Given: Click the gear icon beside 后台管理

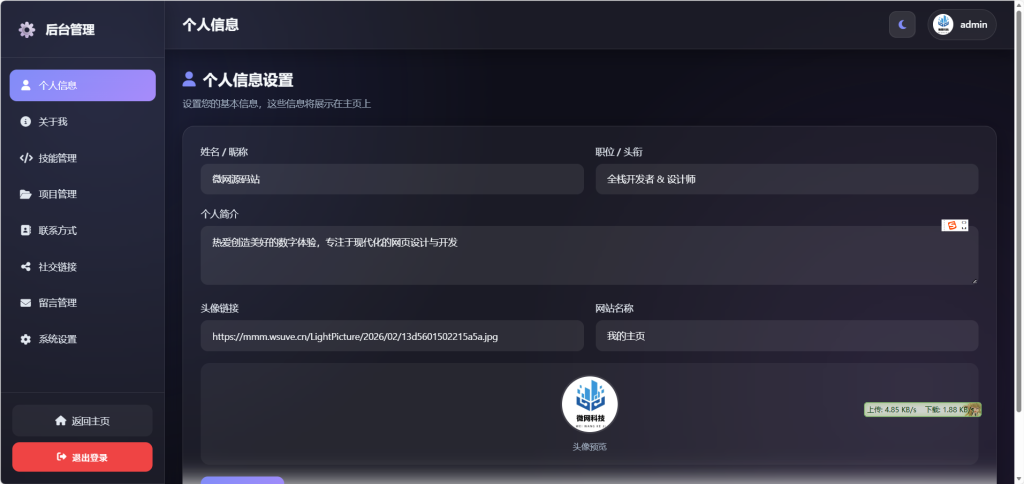Looking at the screenshot, I should coord(27,29).
